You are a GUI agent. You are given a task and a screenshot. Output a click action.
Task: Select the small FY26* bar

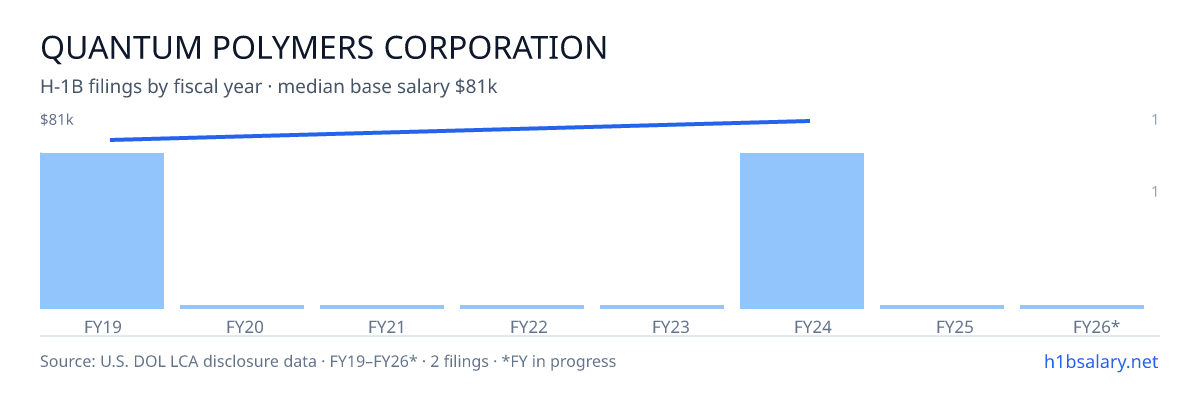coord(1082,307)
